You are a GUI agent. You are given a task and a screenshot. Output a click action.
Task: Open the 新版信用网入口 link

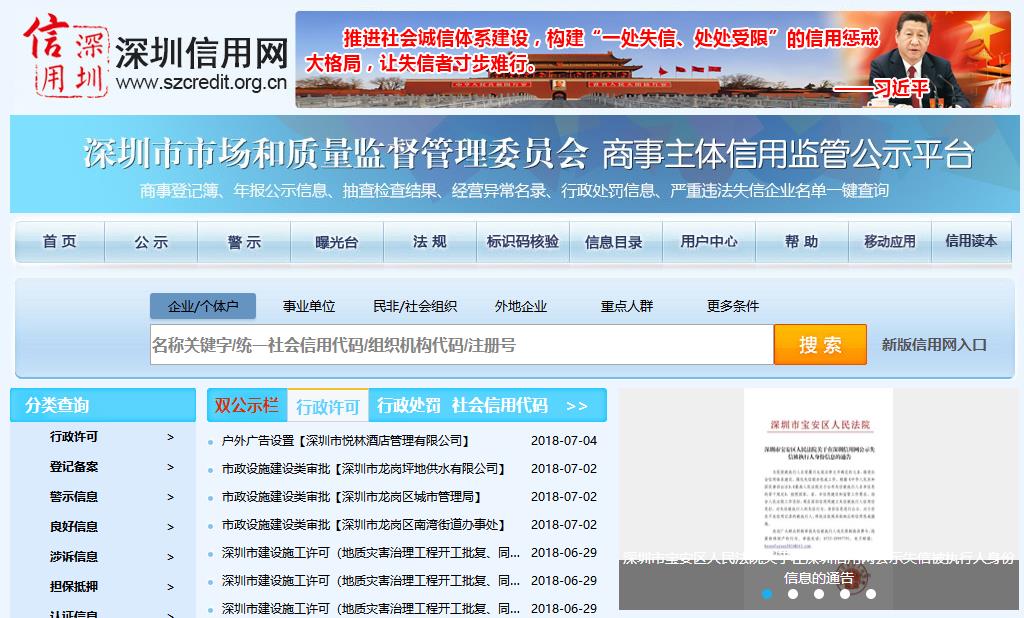934,345
